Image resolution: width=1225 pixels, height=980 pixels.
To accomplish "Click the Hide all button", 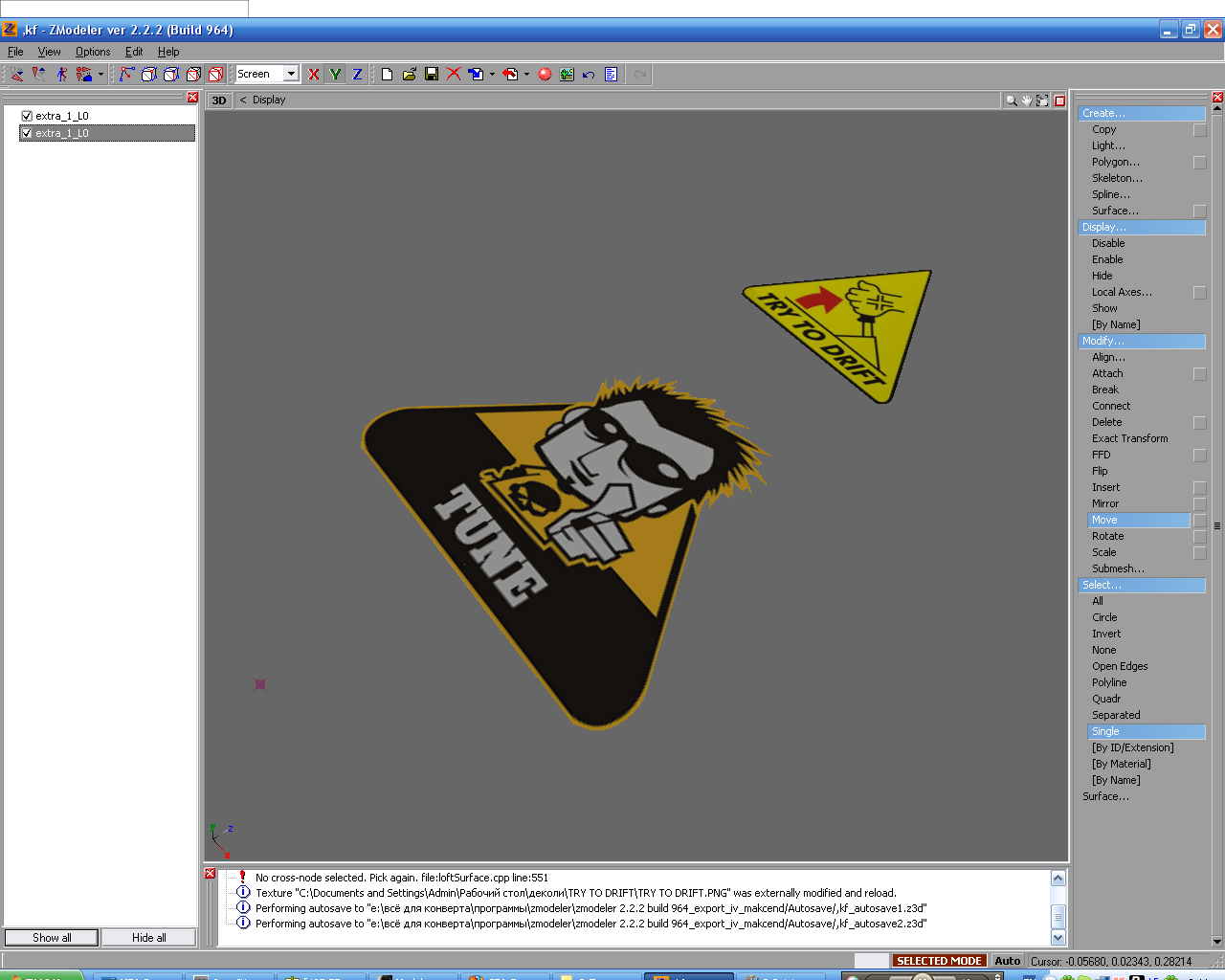I will coord(148,938).
